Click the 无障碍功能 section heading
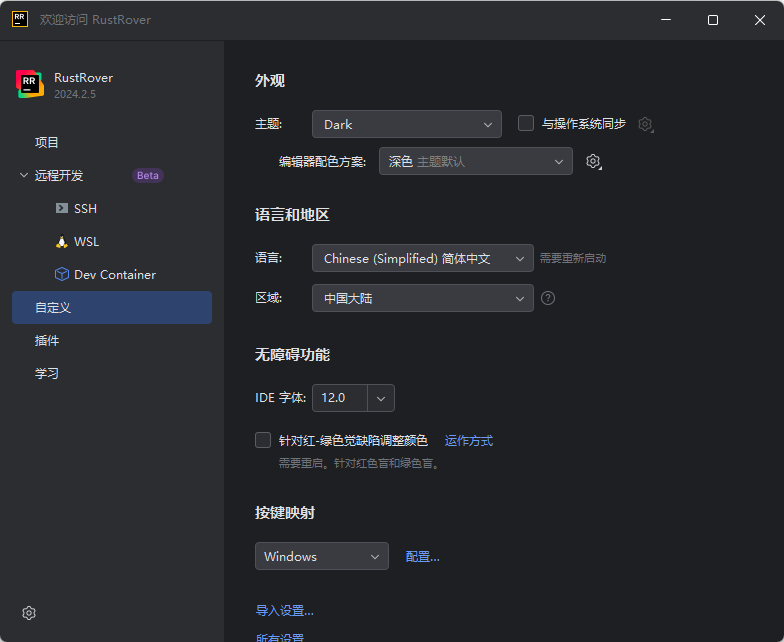The width and height of the screenshot is (784, 642). pyautogui.click(x=292, y=355)
